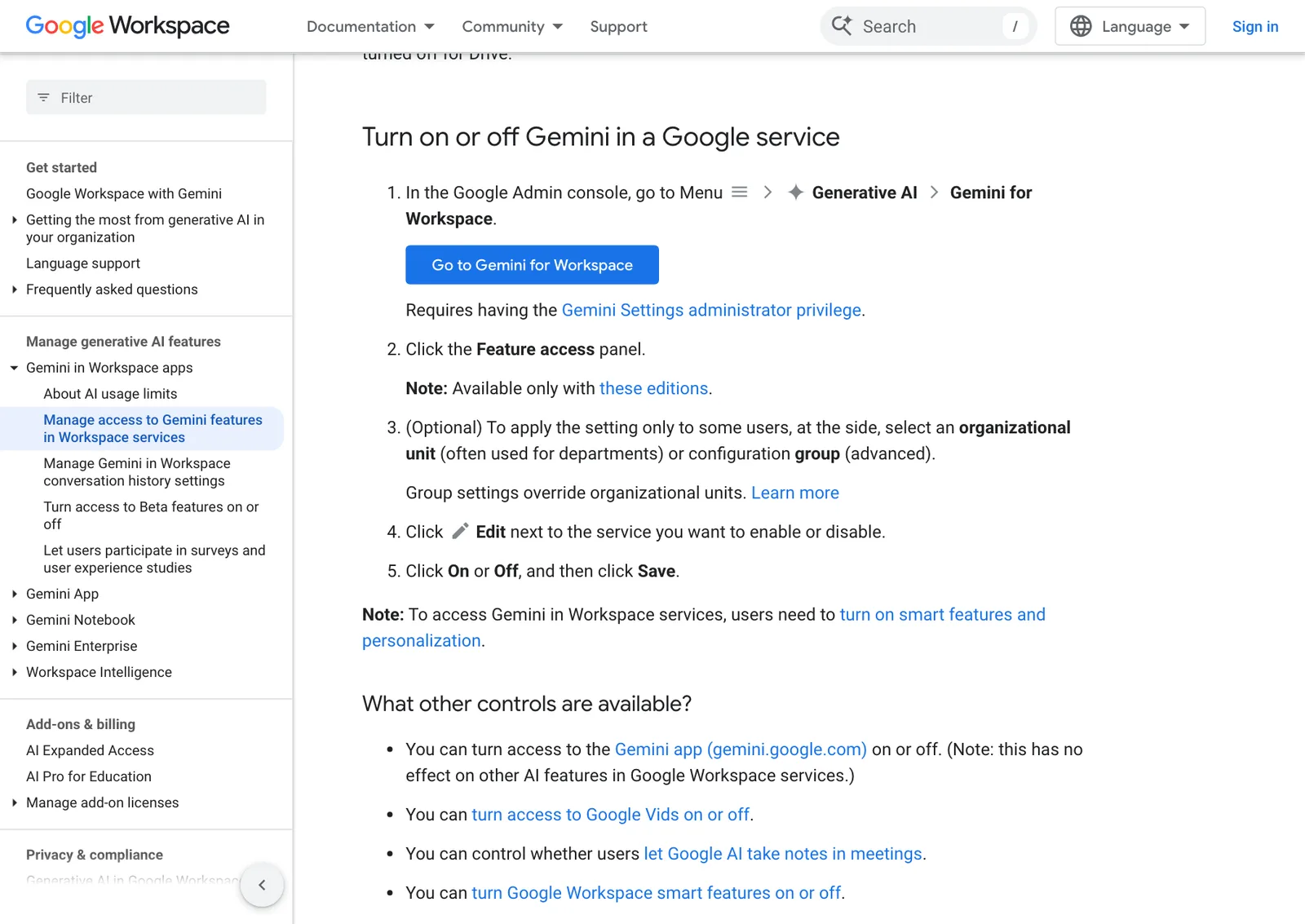Screen dimensions: 1305x924
Task: Open the Google Workspace logo home link
Action: (128, 26)
